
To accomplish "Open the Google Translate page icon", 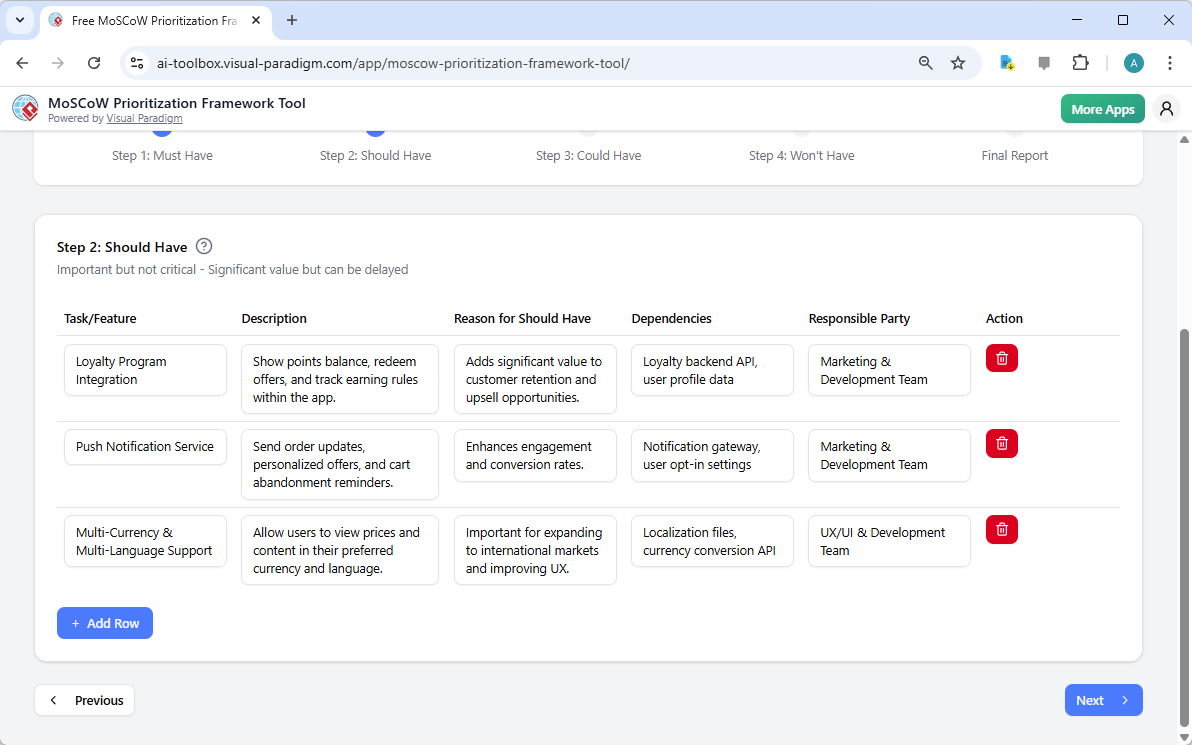I will coord(1006,62).
